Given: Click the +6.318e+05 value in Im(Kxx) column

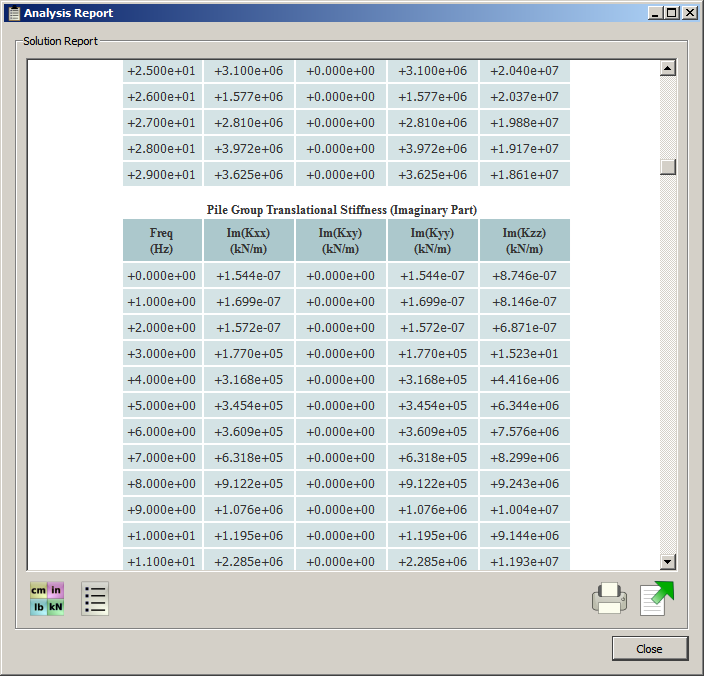Looking at the screenshot, I should click(x=249, y=458).
